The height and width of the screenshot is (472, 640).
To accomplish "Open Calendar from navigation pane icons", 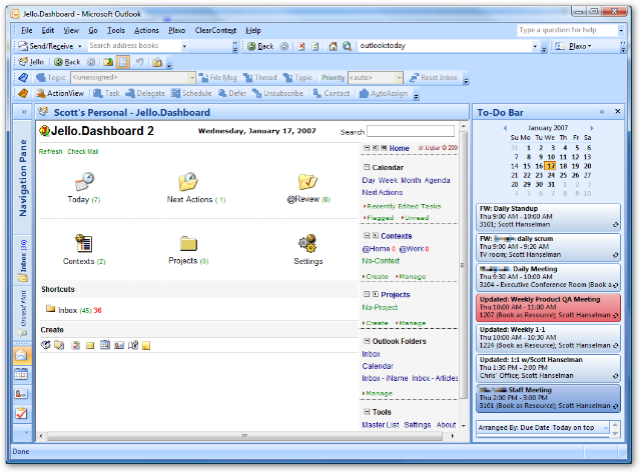I will [21, 374].
